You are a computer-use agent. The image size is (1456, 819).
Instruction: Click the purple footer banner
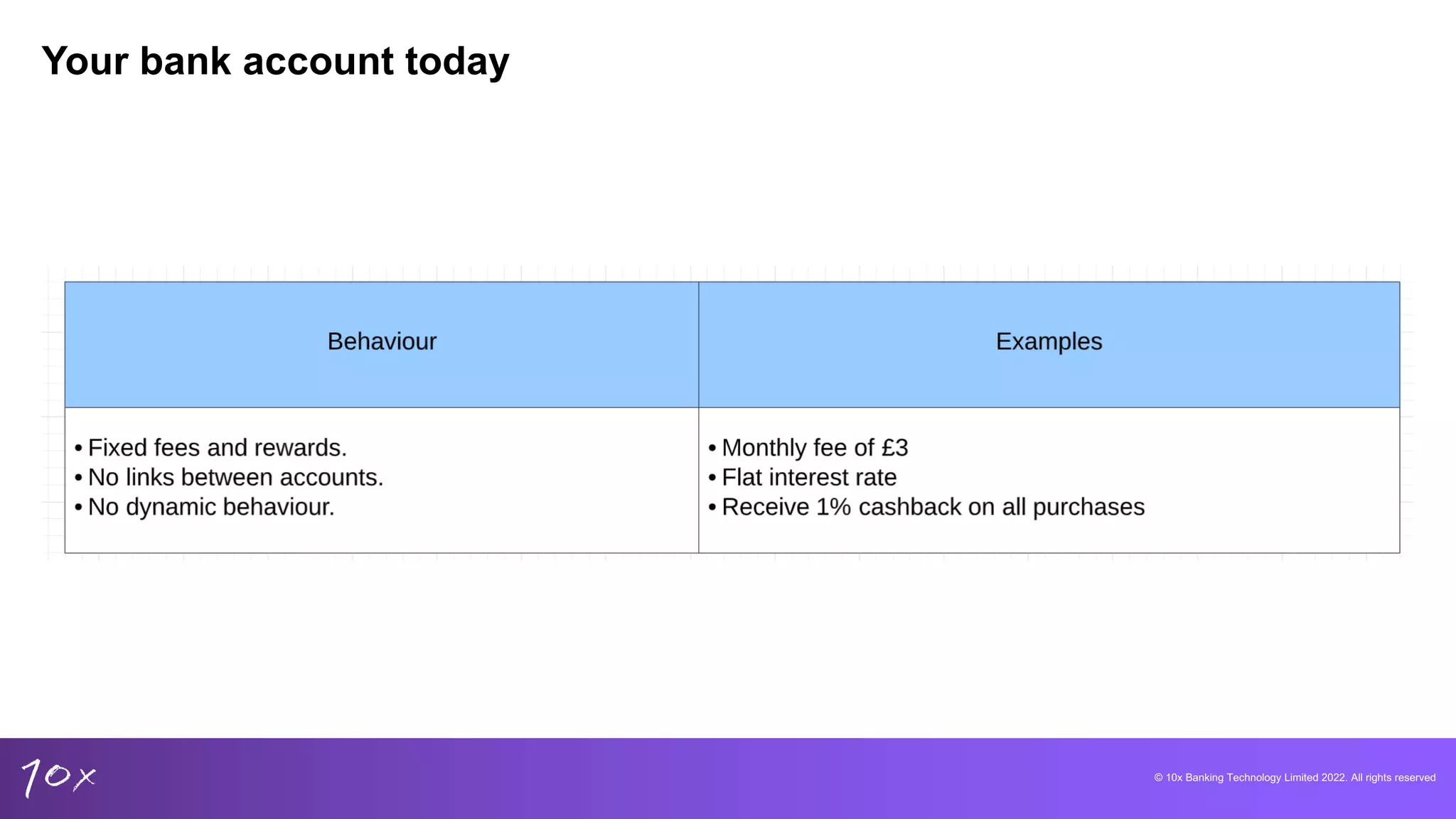point(728,778)
